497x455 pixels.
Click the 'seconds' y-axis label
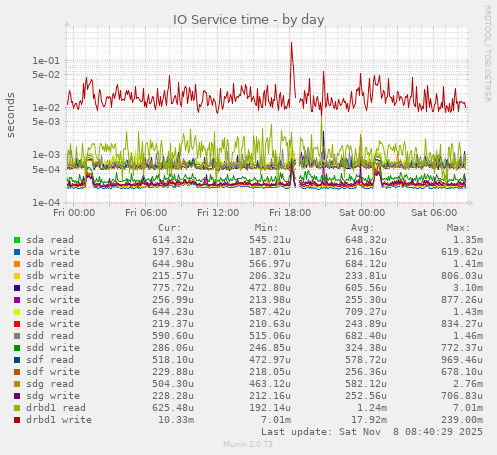(10, 115)
